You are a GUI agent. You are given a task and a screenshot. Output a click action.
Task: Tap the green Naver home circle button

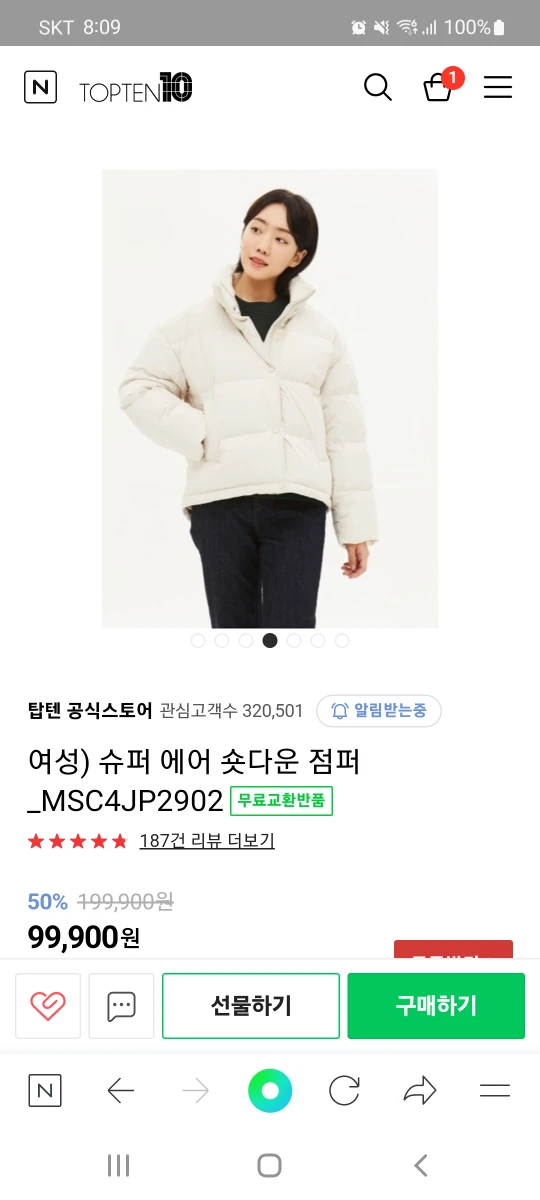pos(270,1091)
